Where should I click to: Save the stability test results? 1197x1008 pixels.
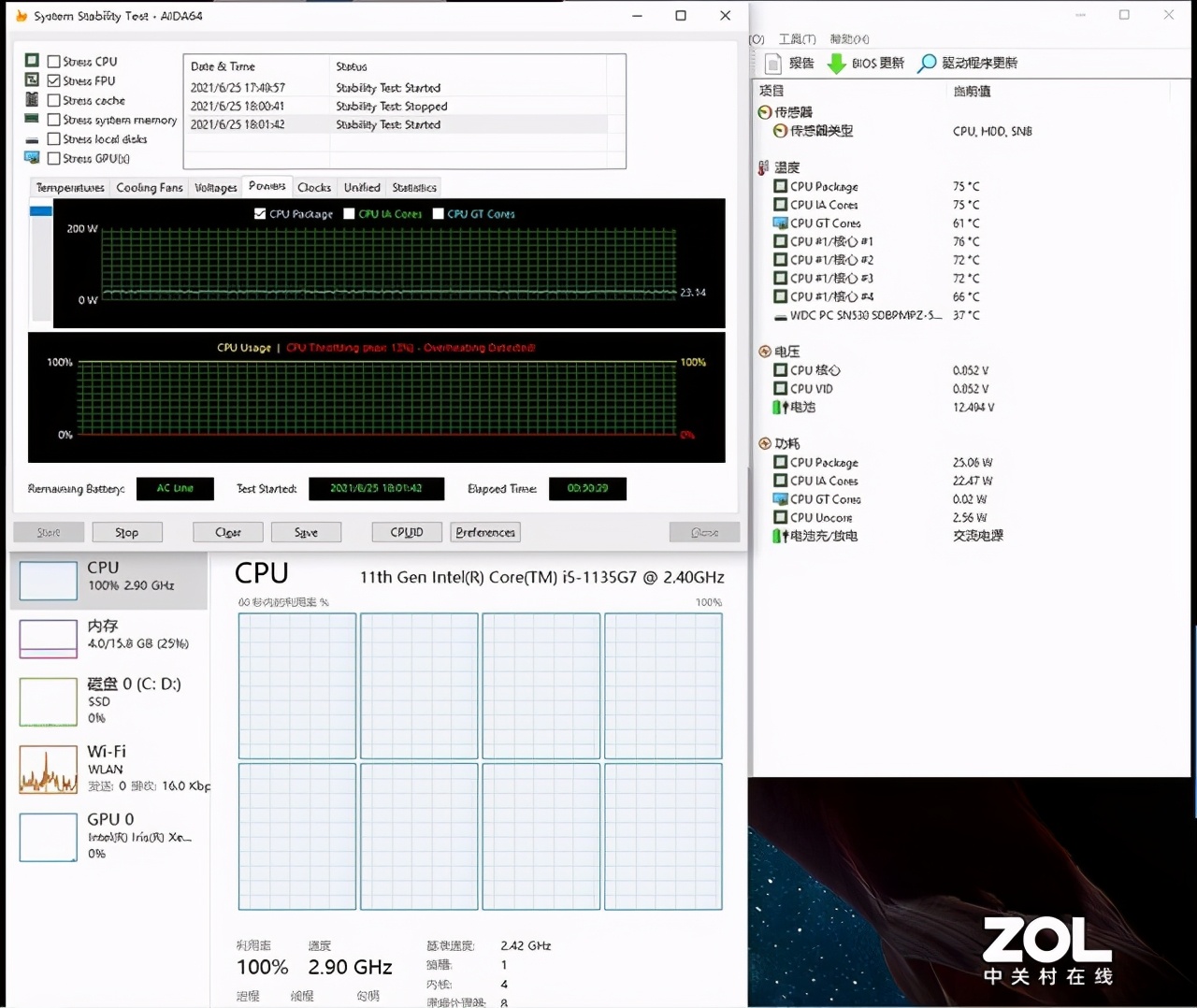click(x=306, y=532)
